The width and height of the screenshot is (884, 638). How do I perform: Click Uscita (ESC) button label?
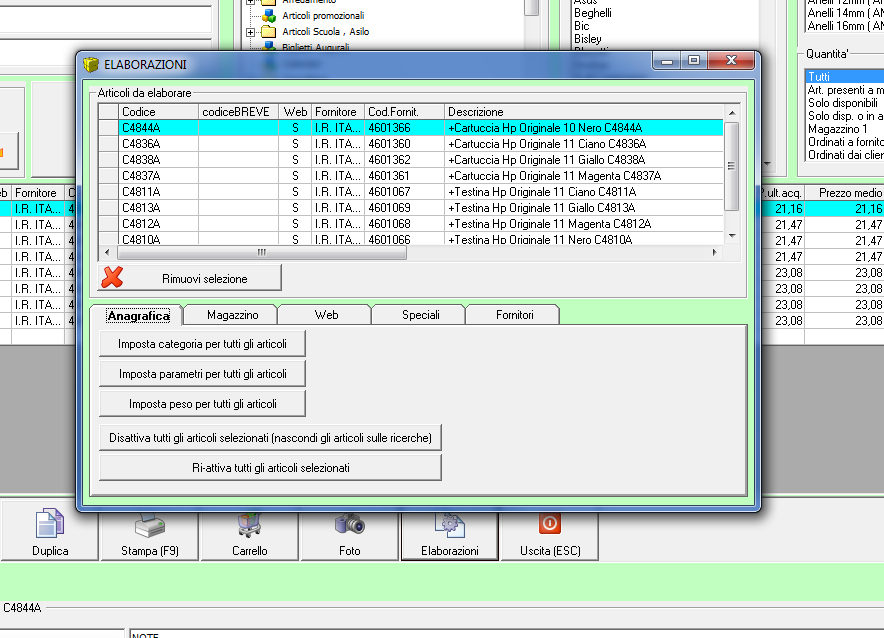tap(550, 551)
